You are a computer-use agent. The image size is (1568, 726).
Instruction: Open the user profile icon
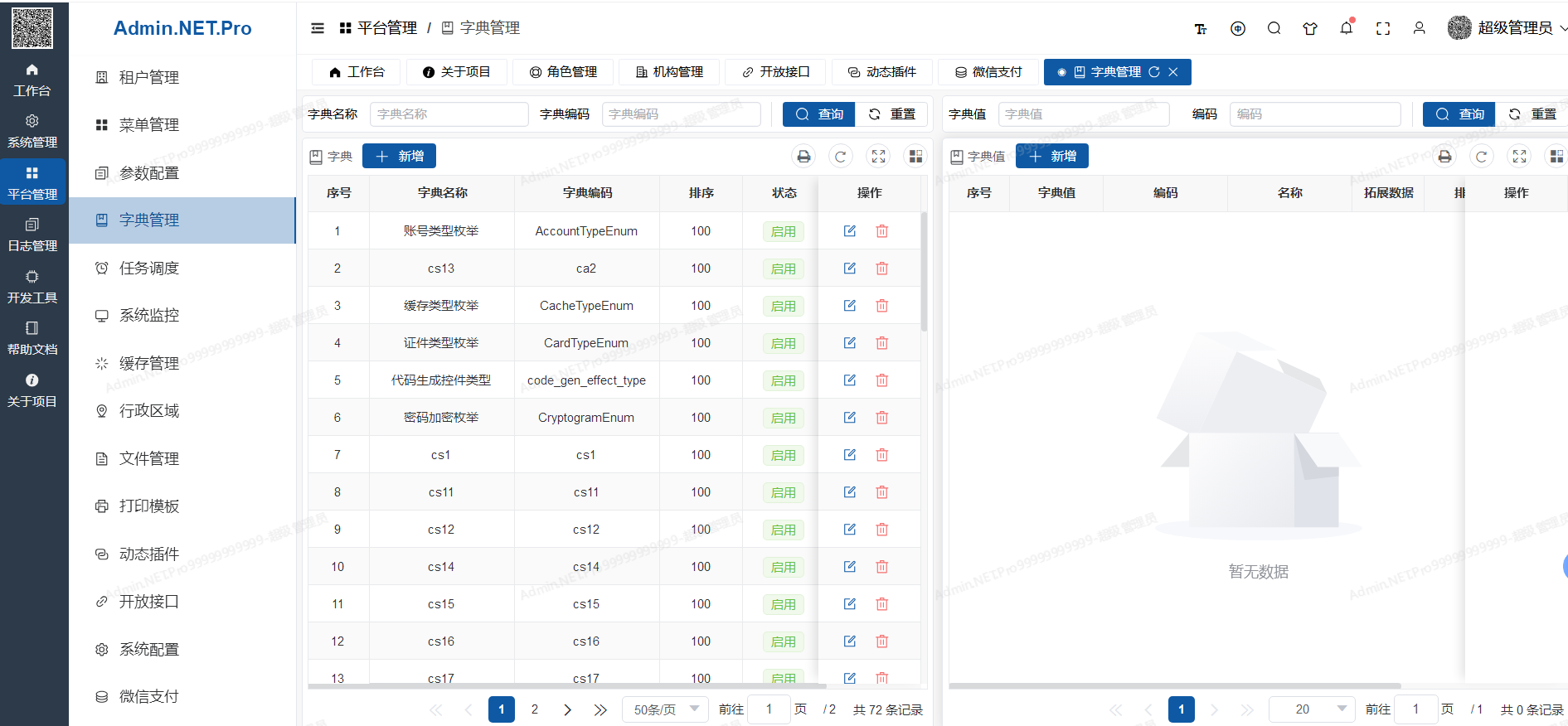click(1420, 28)
